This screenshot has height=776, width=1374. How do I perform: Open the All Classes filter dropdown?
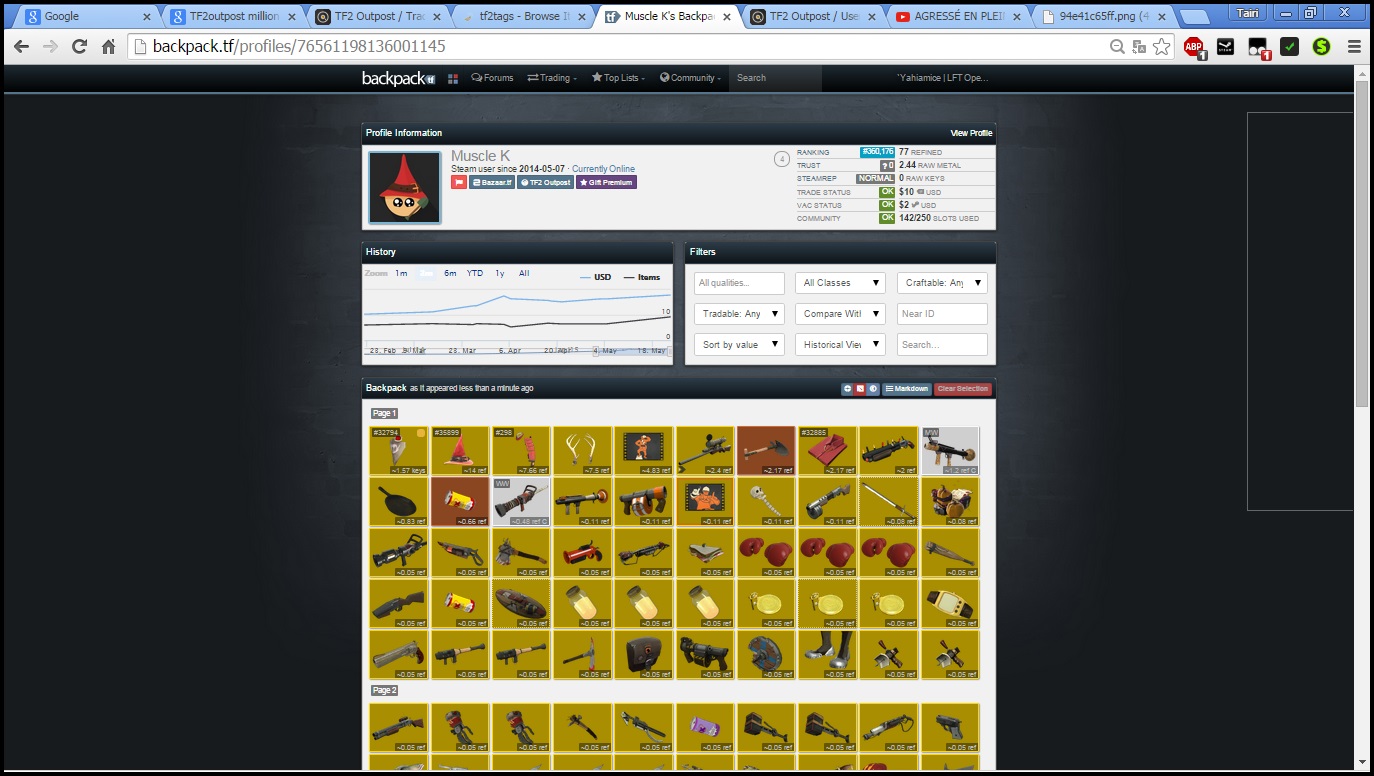(x=840, y=283)
